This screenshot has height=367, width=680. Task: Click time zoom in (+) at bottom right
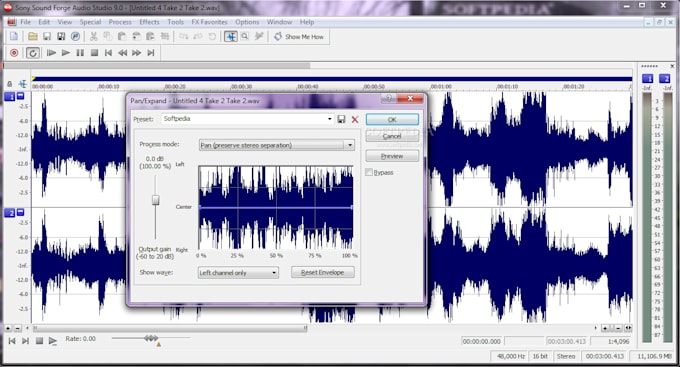point(605,328)
